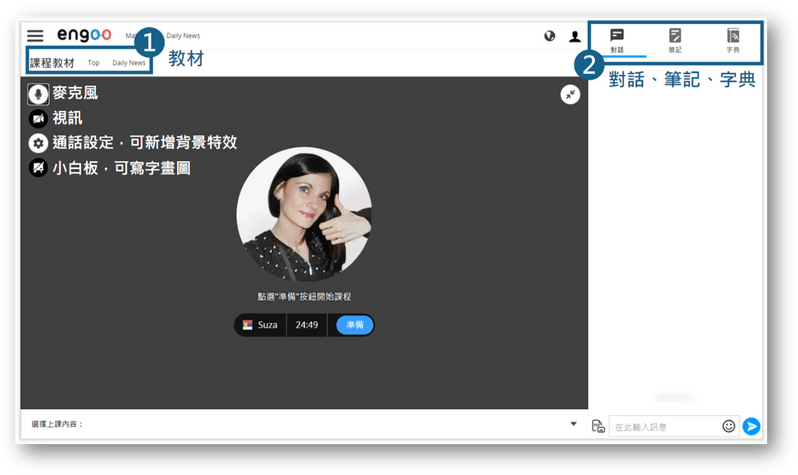This screenshot has width=798, height=475.
Task: Click the blue 準備 ready button
Action: [355, 325]
